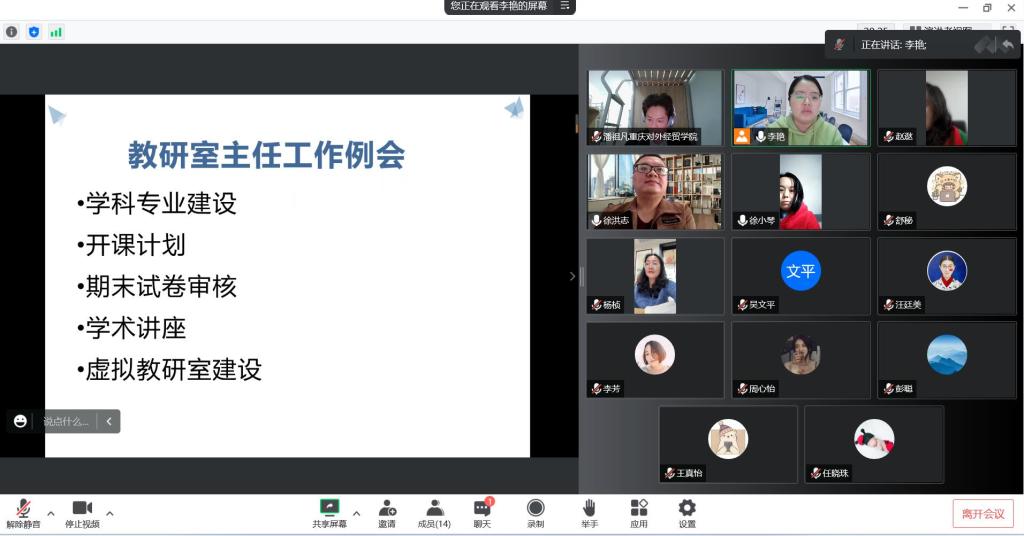Viewport: 1024px width, 536px height.
Task: Click the share screen (共享屏幕) icon
Action: [x=329, y=508]
